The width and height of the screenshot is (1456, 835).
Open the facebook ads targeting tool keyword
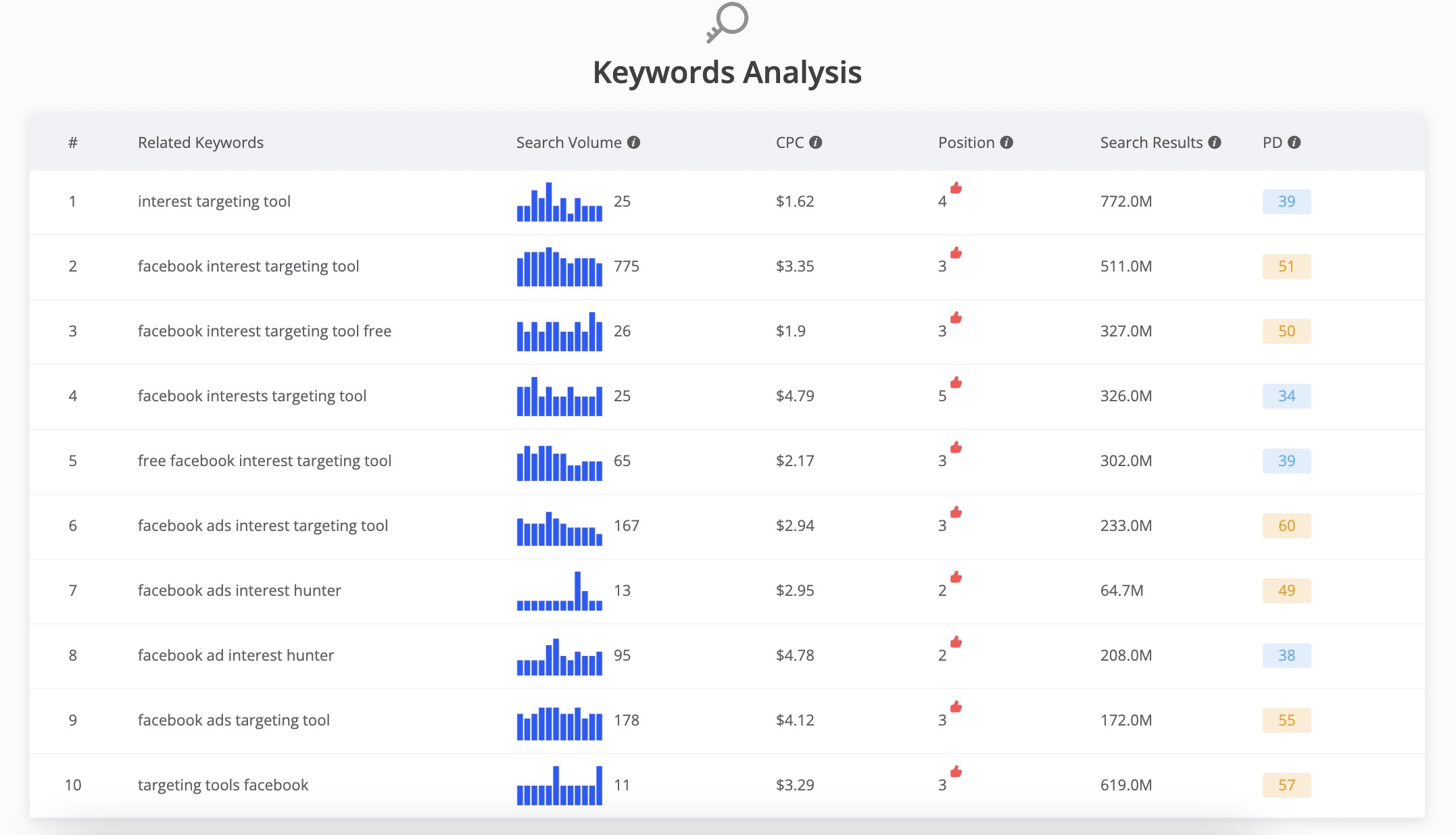[x=233, y=720]
